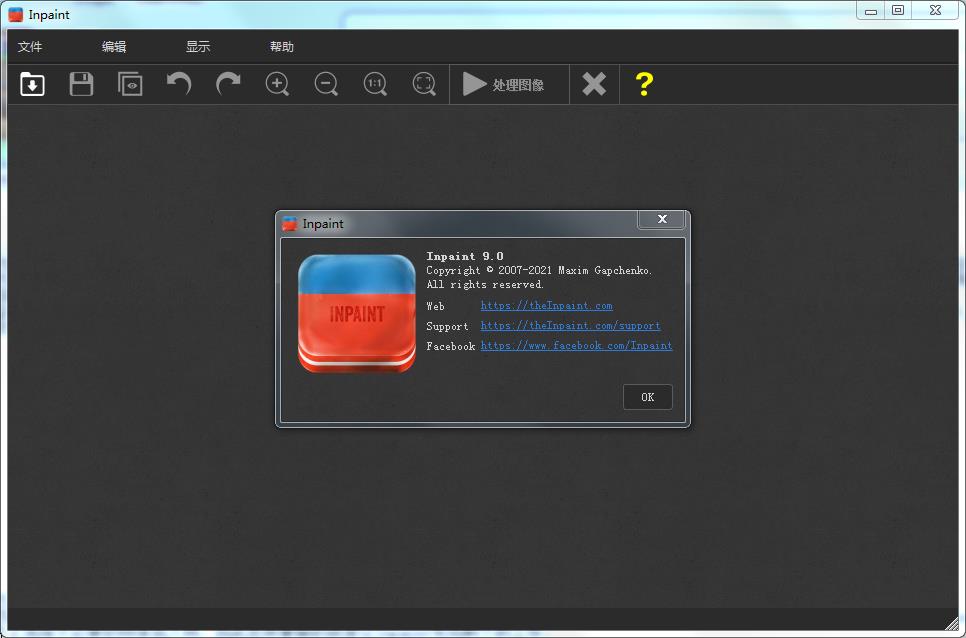Click the Inpaint icon in main title bar
Image resolution: width=966 pixels, height=638 pixels.
[x=15, y=14]
